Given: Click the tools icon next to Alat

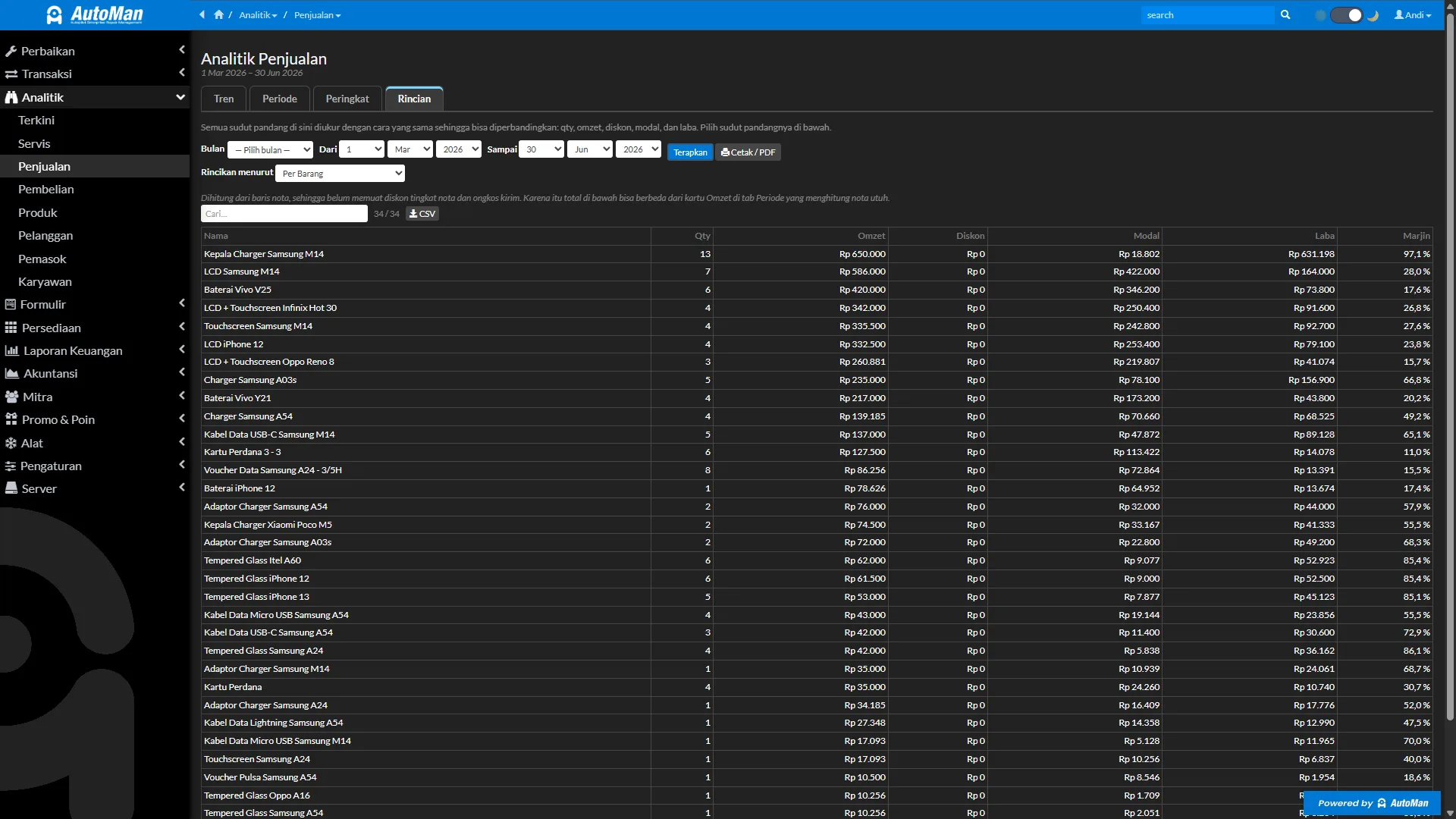Looking at the screenshot, I should click(11, 444).
